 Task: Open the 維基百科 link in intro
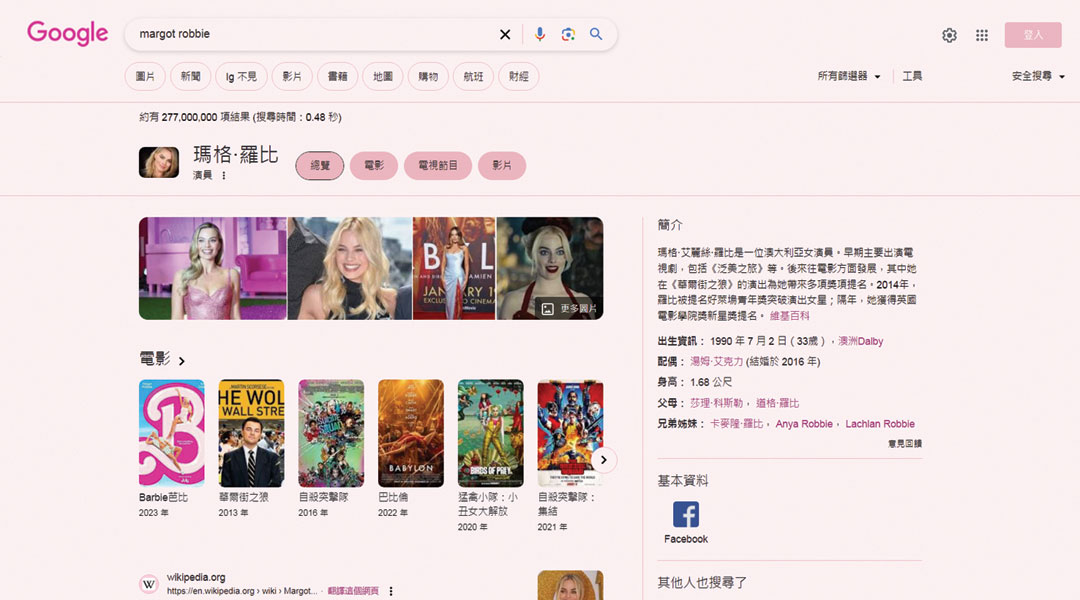tap(789, 315)
